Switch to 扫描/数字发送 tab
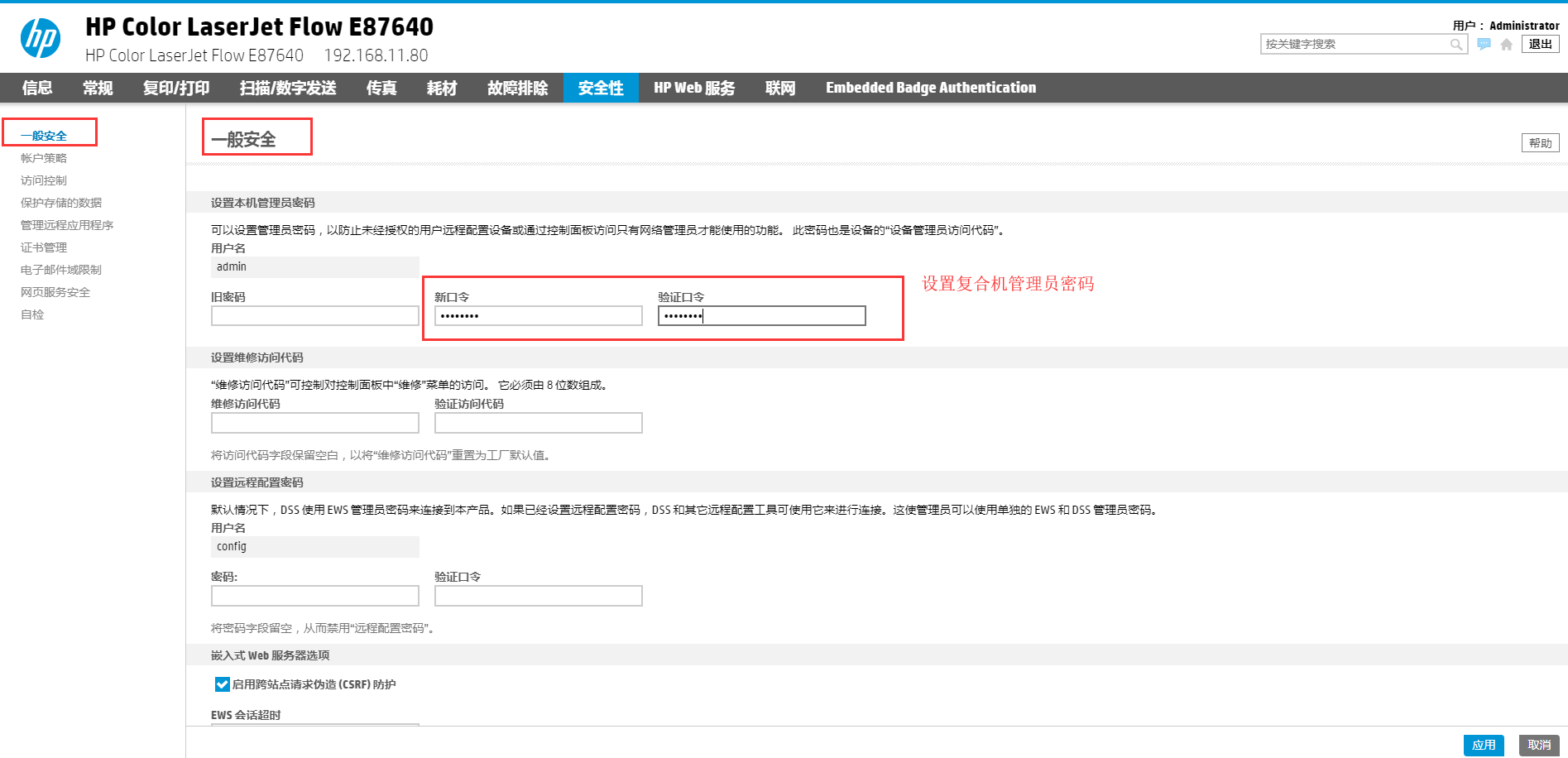 click(288, 88)
